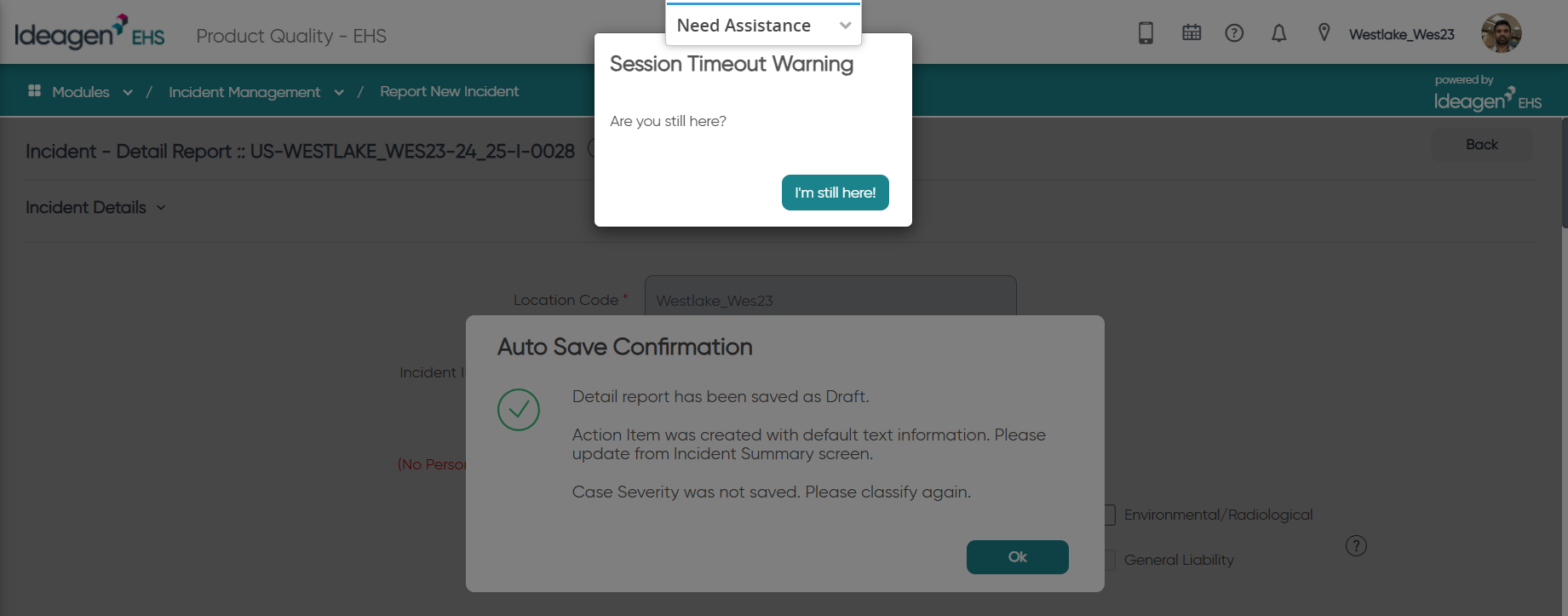
Task: Click the Back button
Action: pyautogui.click(x=1481, y=145)
